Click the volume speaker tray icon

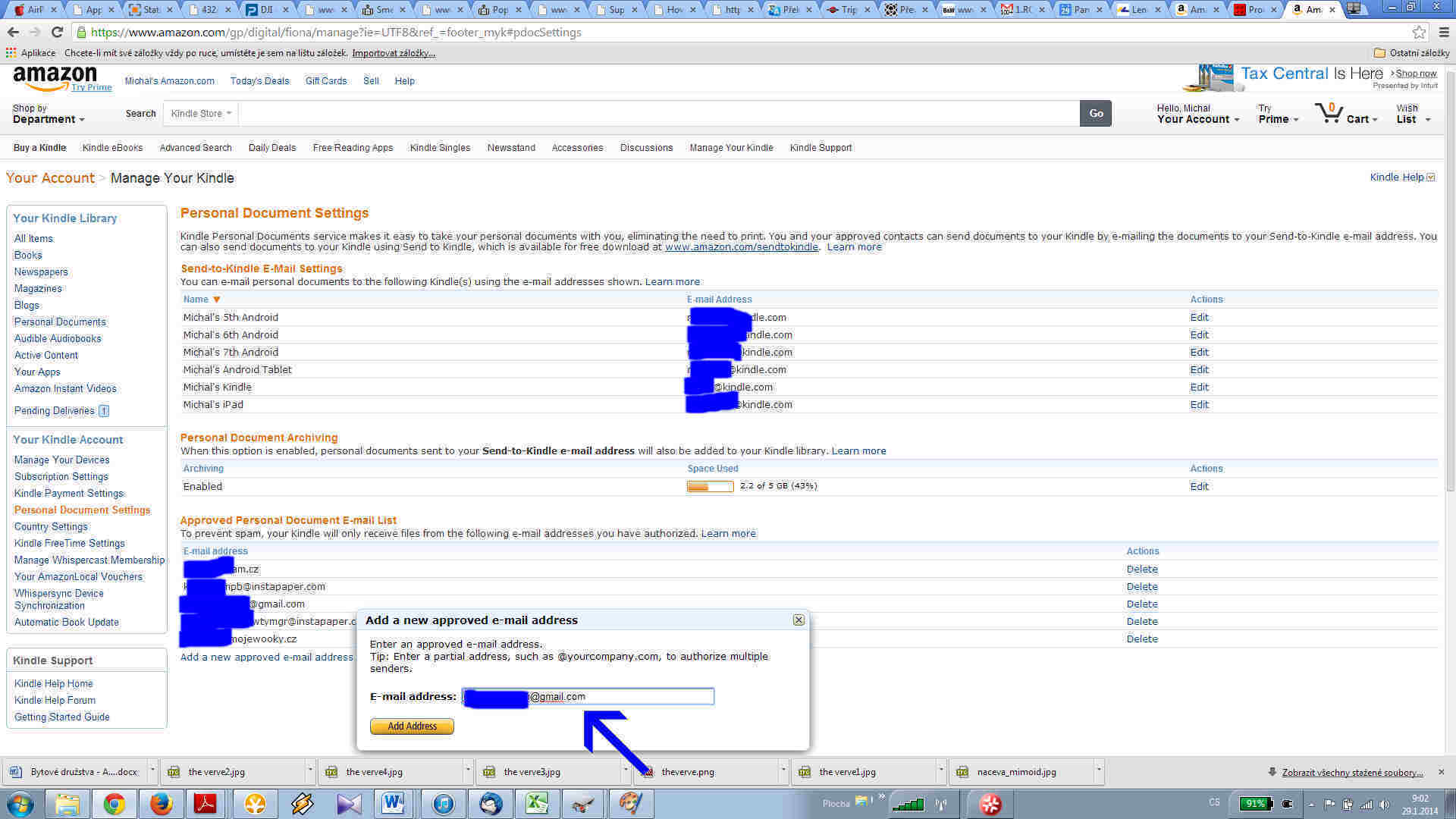point(1385,805)
